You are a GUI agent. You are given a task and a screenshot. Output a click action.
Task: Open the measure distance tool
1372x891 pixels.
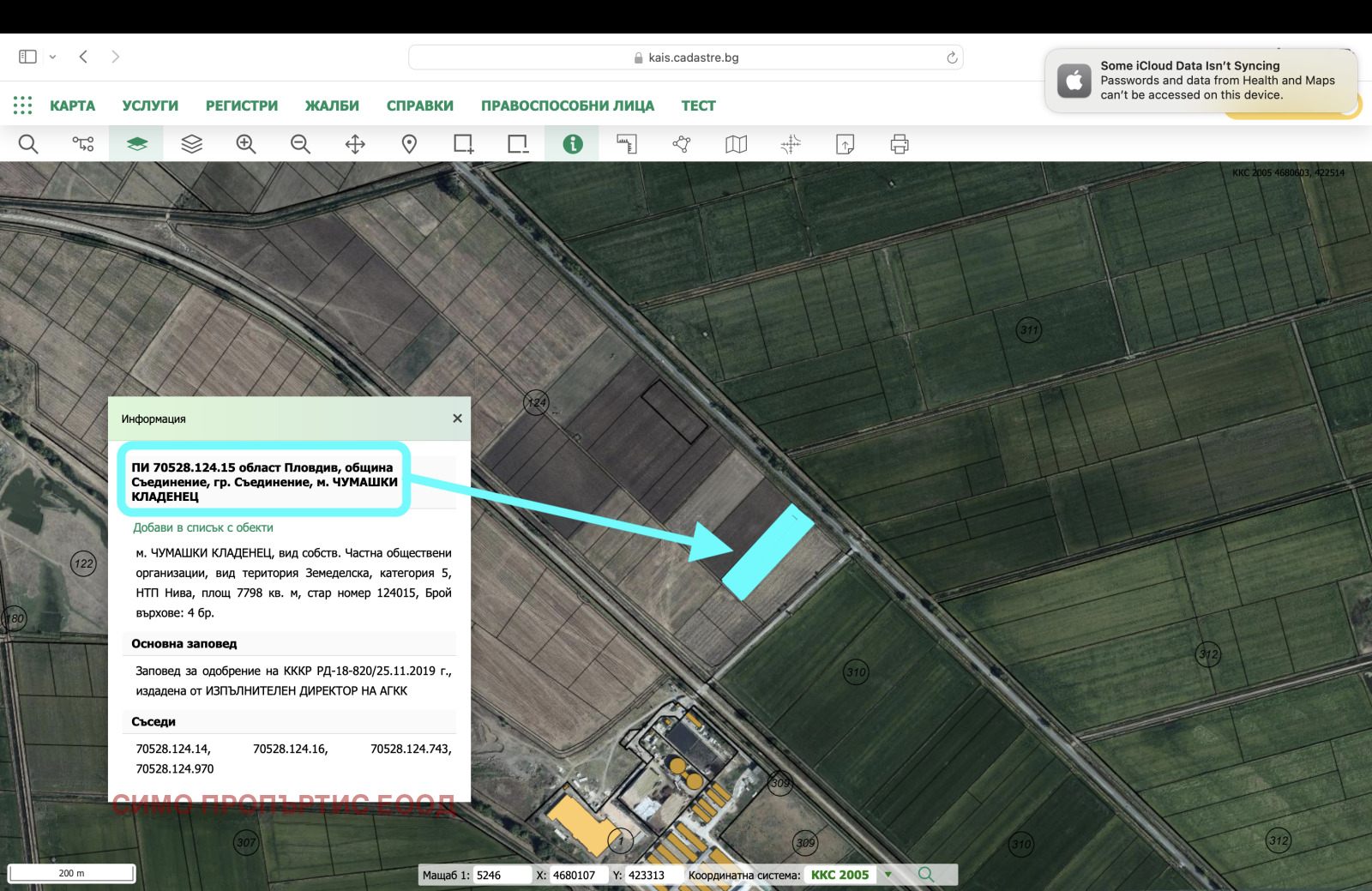[x=627, y=144]
